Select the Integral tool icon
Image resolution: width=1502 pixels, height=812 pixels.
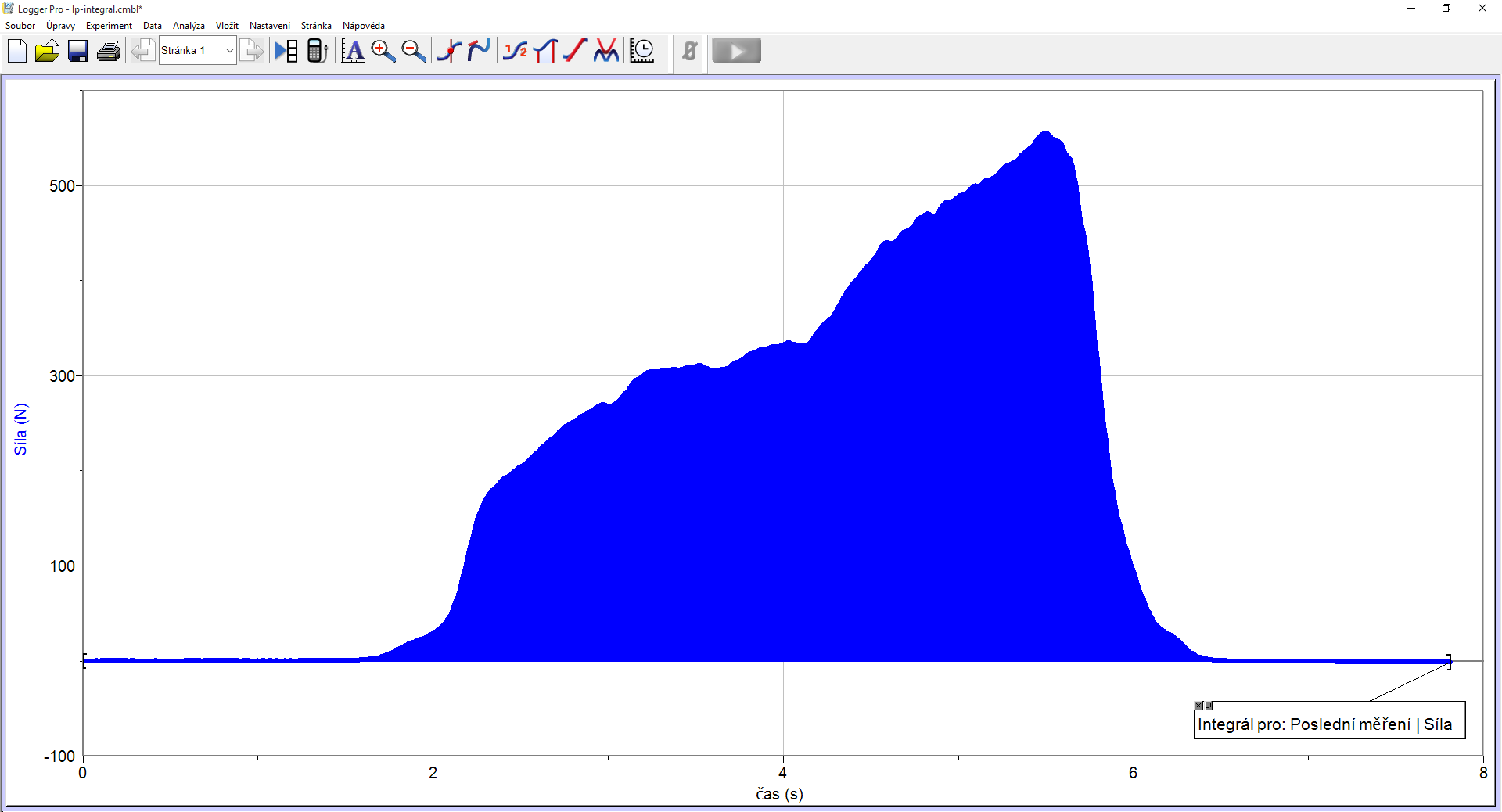click(x=545, y=51)
